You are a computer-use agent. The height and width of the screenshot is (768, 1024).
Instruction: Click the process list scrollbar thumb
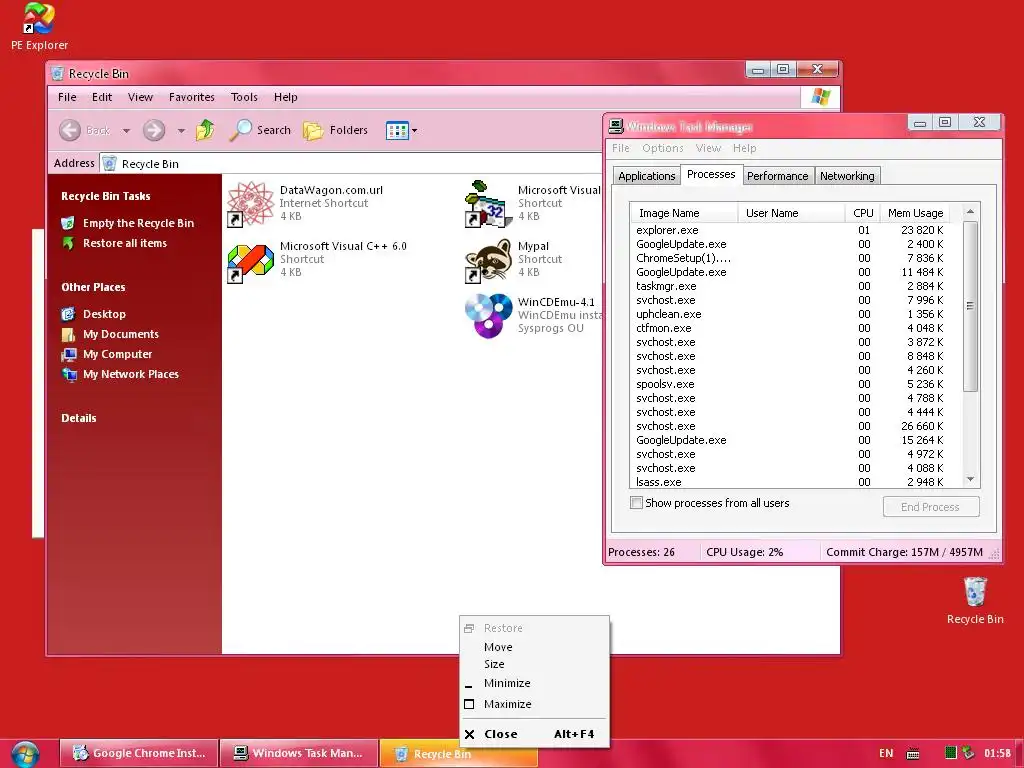970,306
